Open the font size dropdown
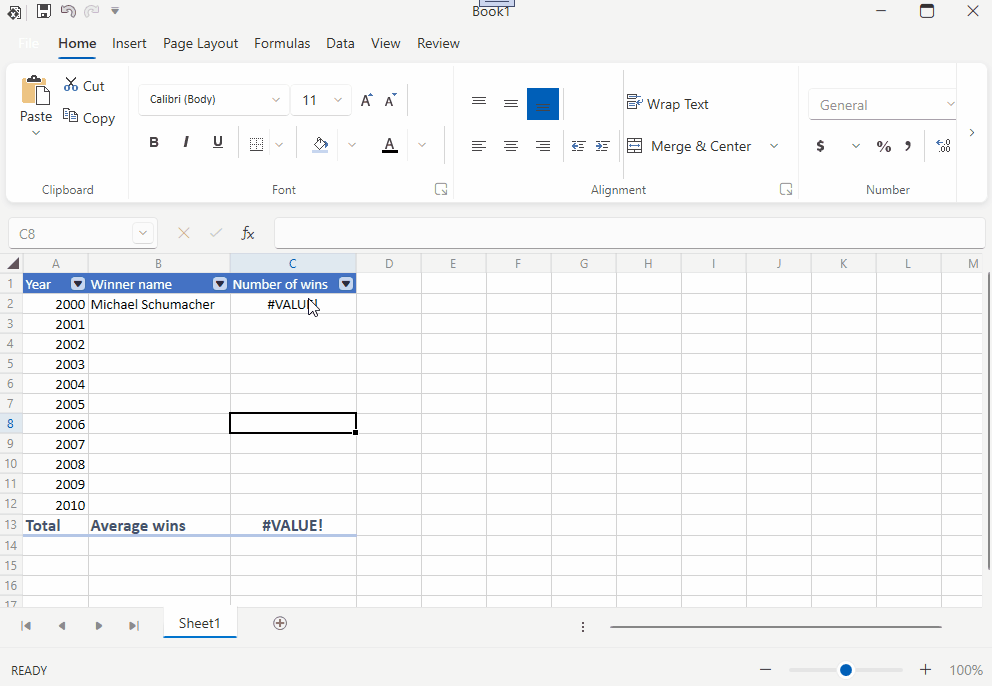This screenshot has width=992, height=686. pos(338,100)
